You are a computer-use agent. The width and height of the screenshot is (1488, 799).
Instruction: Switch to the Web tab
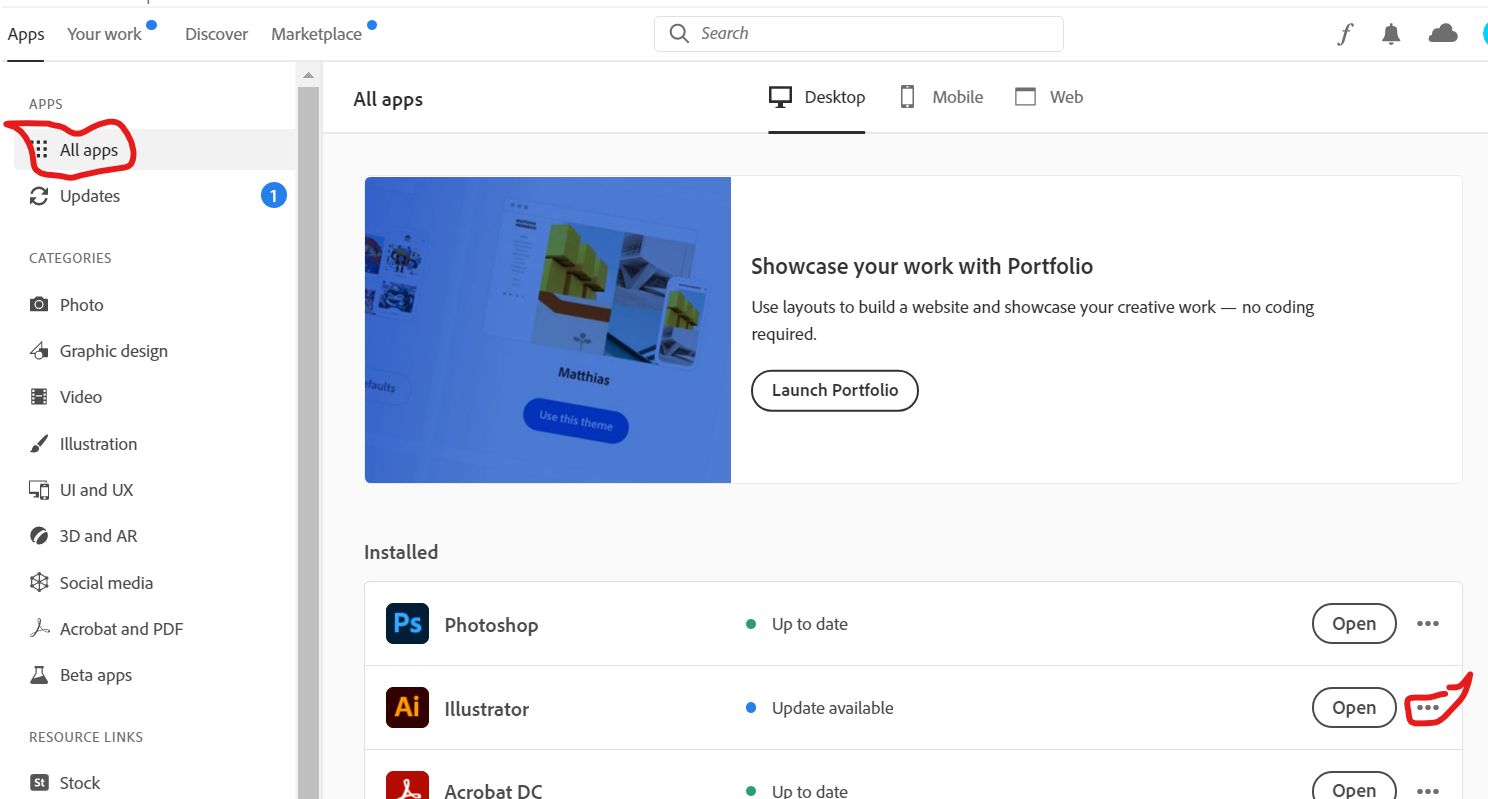[x=1049, y=97]
